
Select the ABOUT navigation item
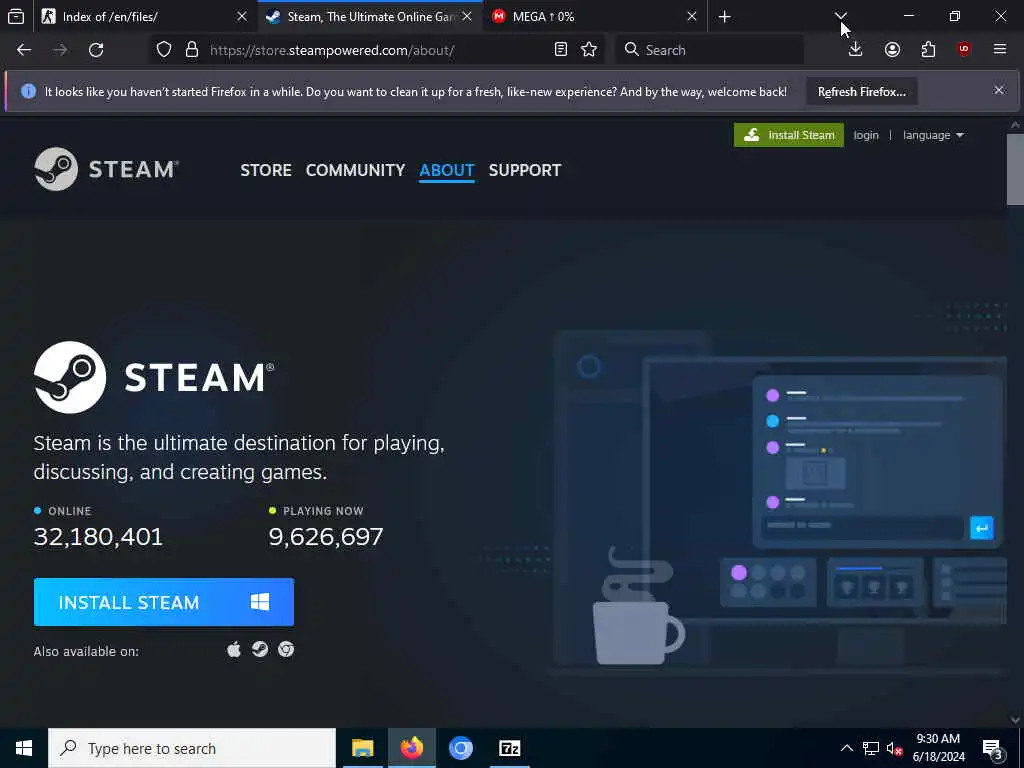point(447,170)
